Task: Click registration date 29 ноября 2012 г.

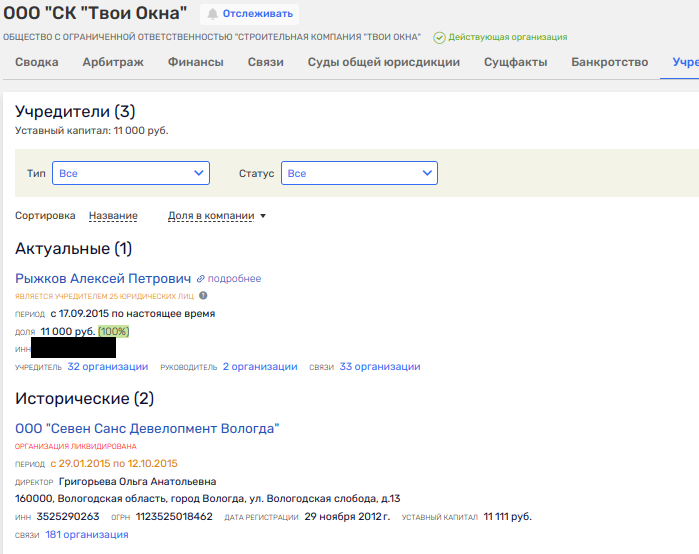Action: [347, 517]
